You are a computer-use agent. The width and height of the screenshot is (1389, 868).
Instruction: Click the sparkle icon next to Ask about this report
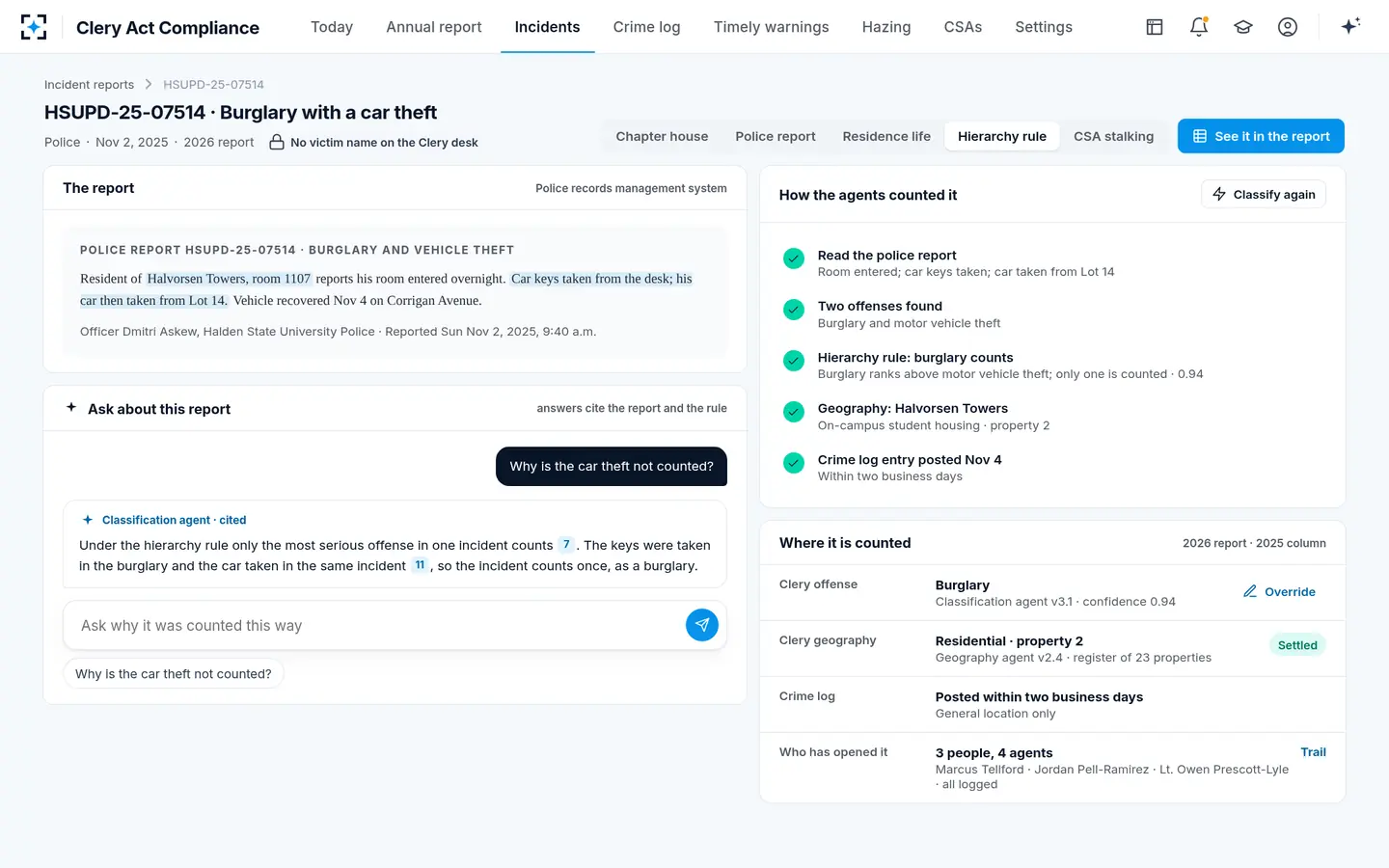[71, 408]
